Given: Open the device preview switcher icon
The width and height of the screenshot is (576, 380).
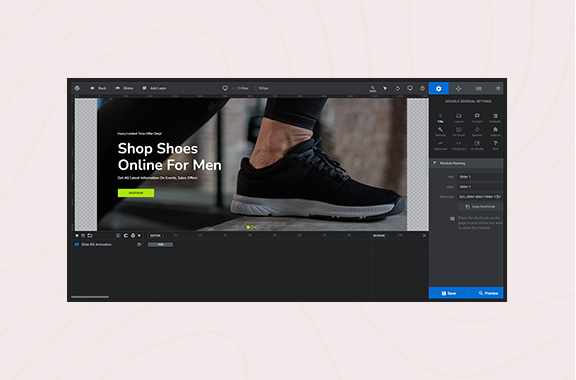Looking at the screenshot, I should [x=410, y=88].
